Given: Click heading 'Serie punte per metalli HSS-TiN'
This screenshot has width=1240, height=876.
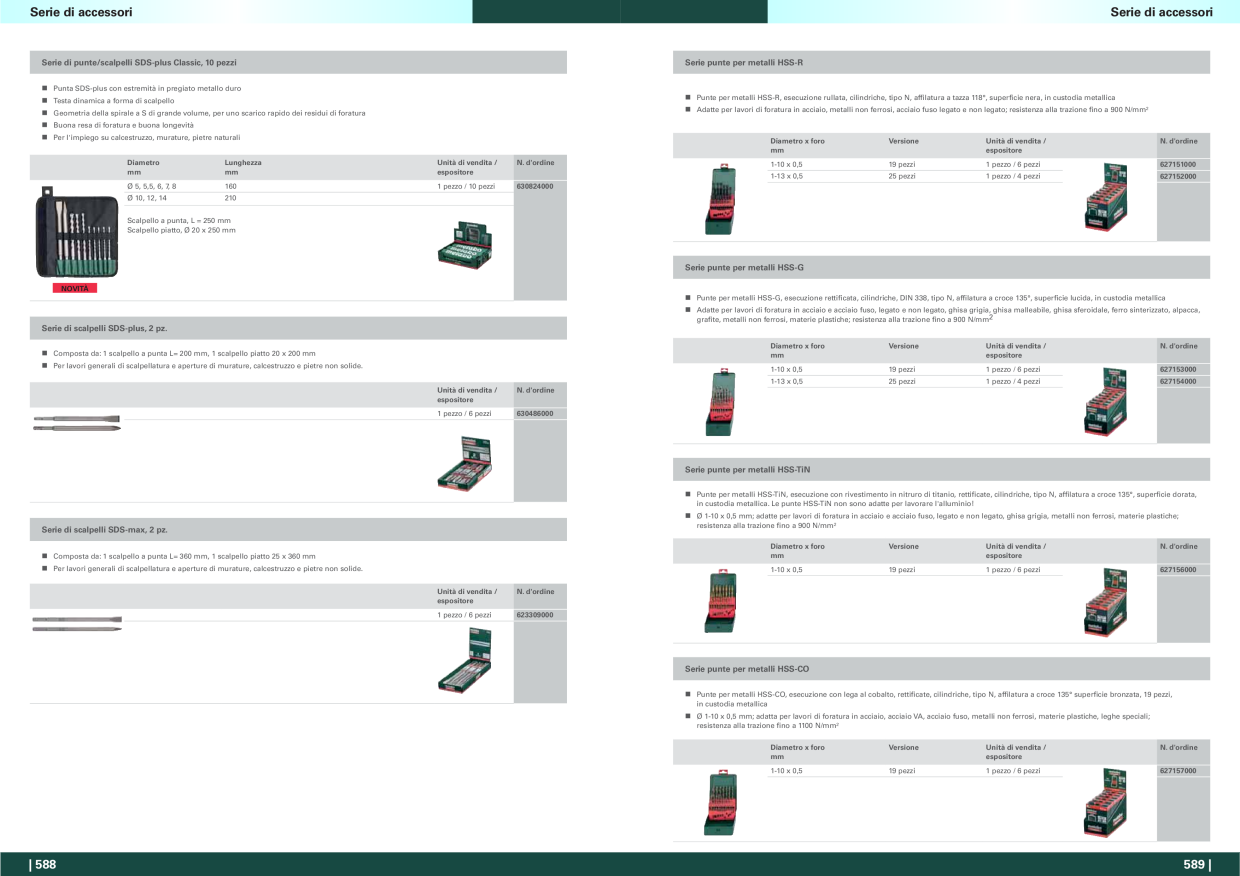Looking at the screenshot, I should pyautogui.click(x=747, y=469).
